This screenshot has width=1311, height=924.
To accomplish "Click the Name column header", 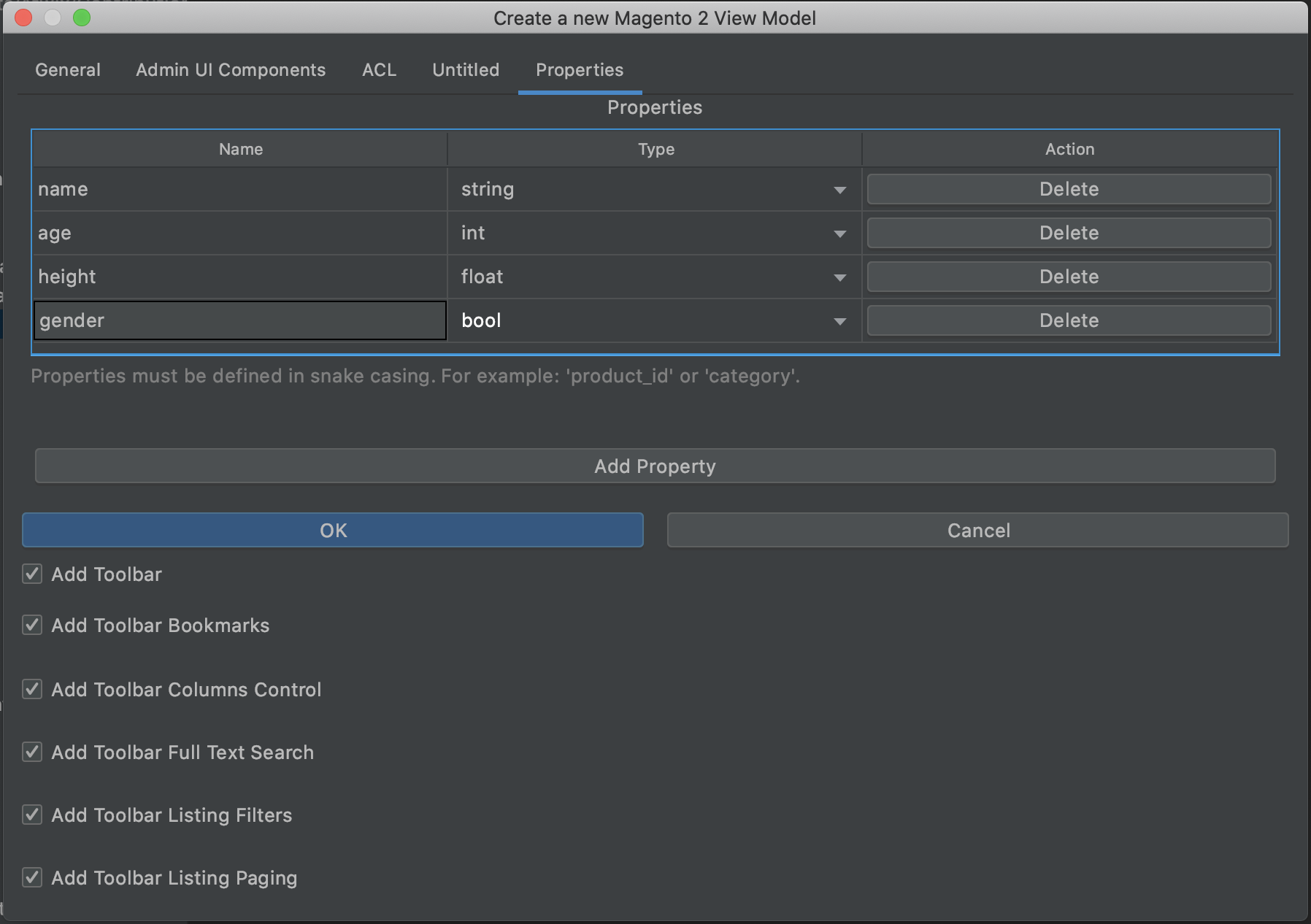I will (240, 150).
